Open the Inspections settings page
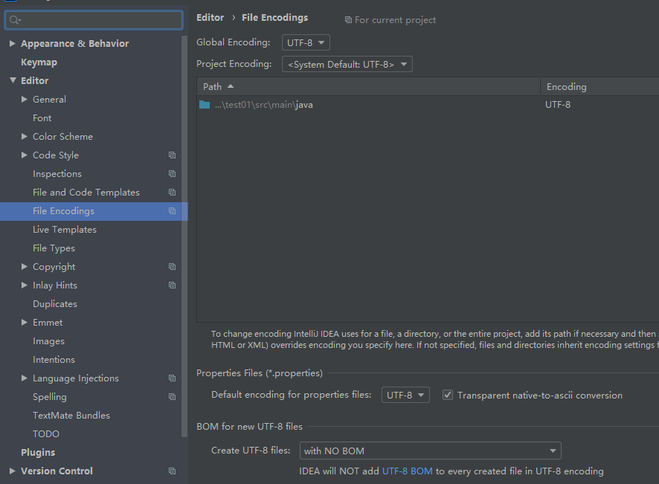This screenshot has width=659, height=484. [57, 174]
